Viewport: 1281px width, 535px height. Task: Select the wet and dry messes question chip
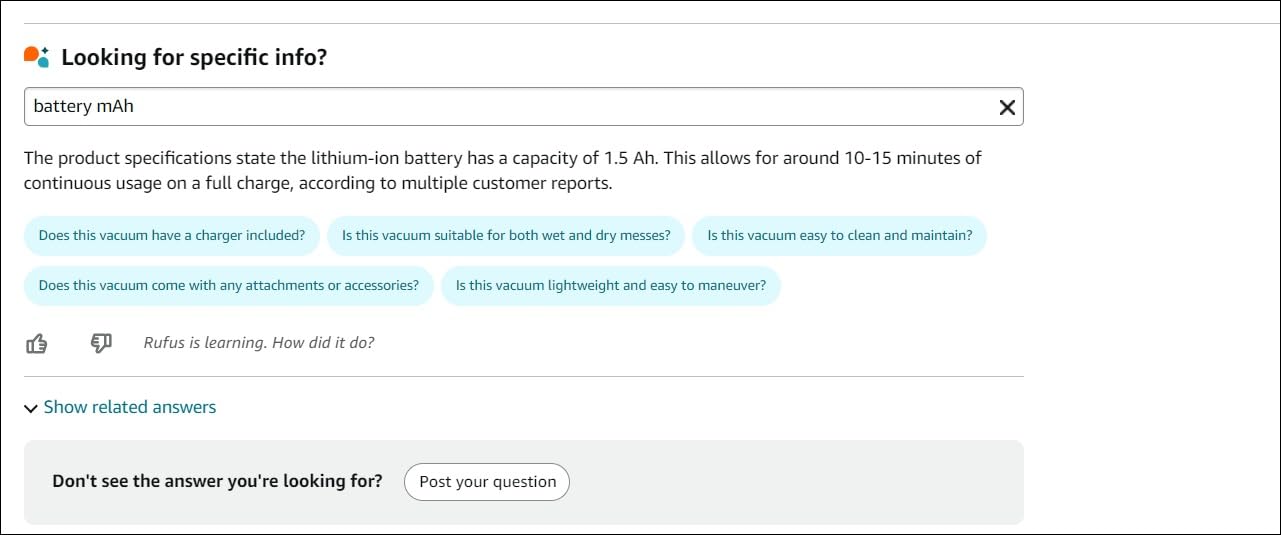506,236
